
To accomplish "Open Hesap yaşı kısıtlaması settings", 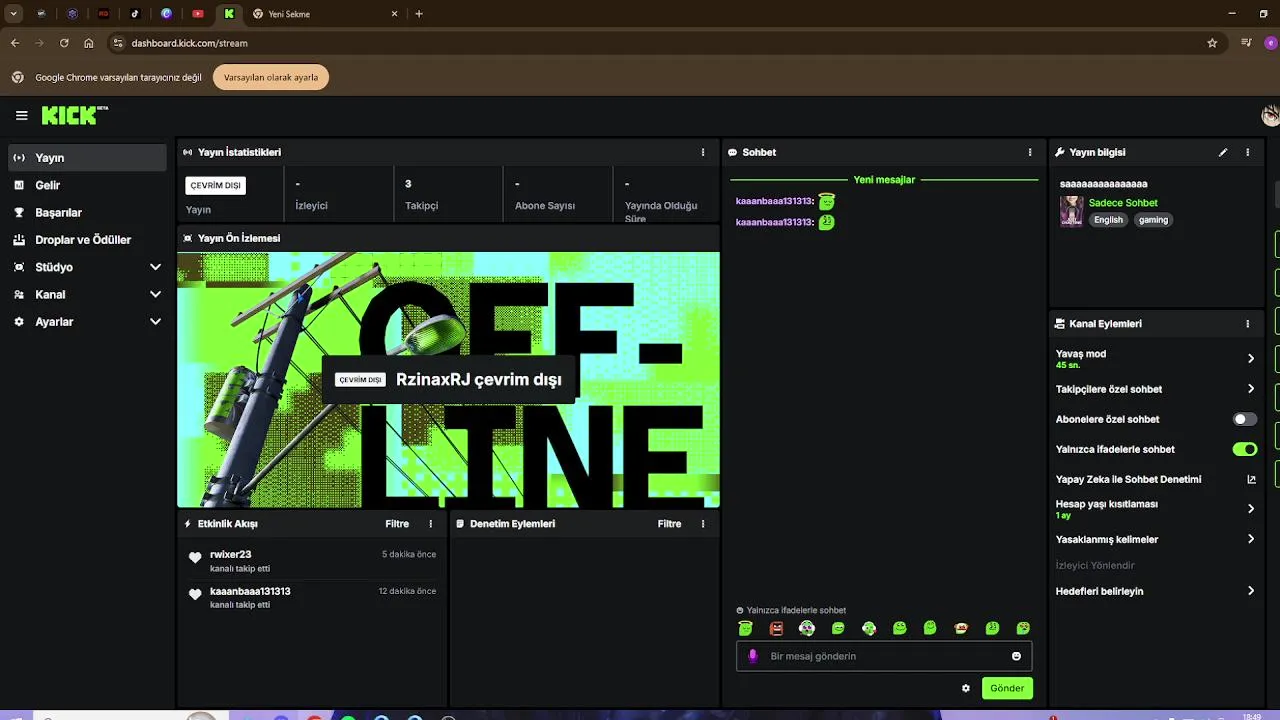I will coord(1156,509).
